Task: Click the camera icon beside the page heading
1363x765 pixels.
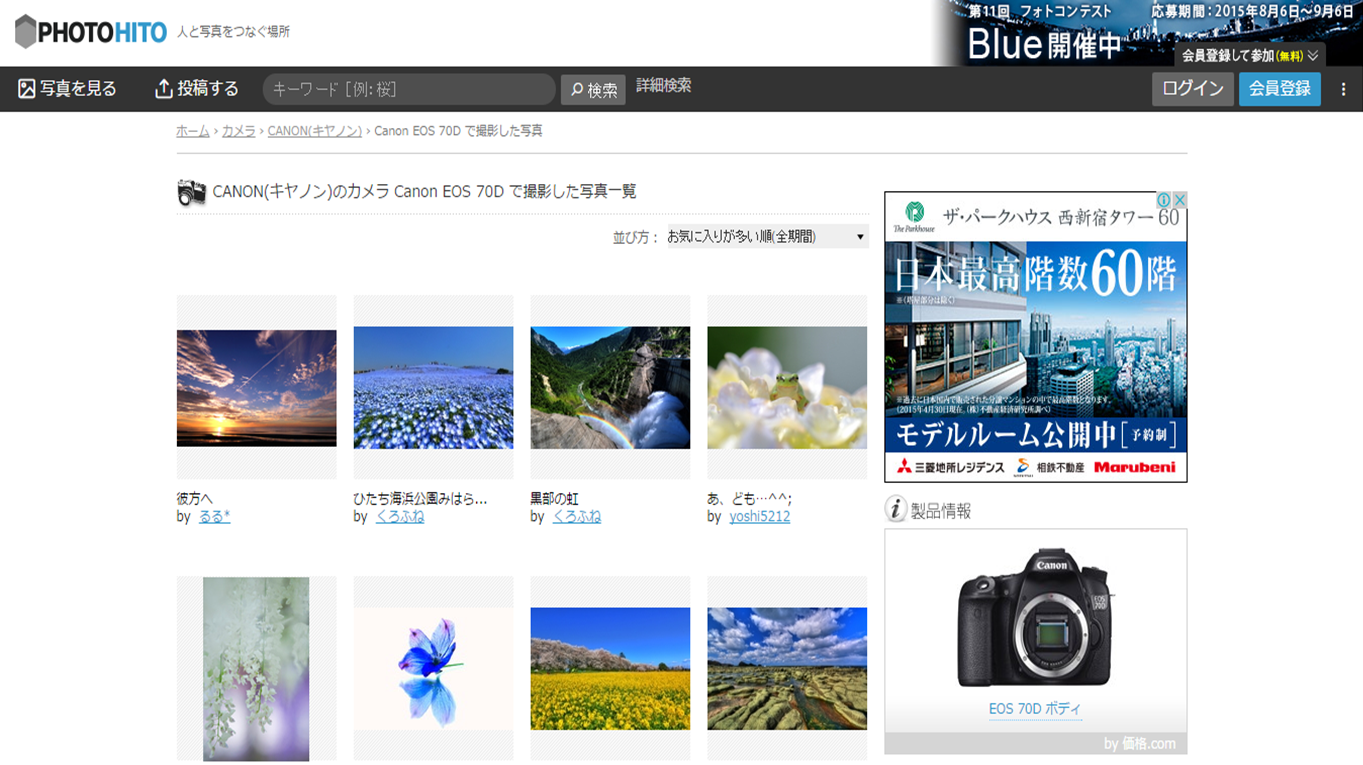Action: (x=191, y=192)
